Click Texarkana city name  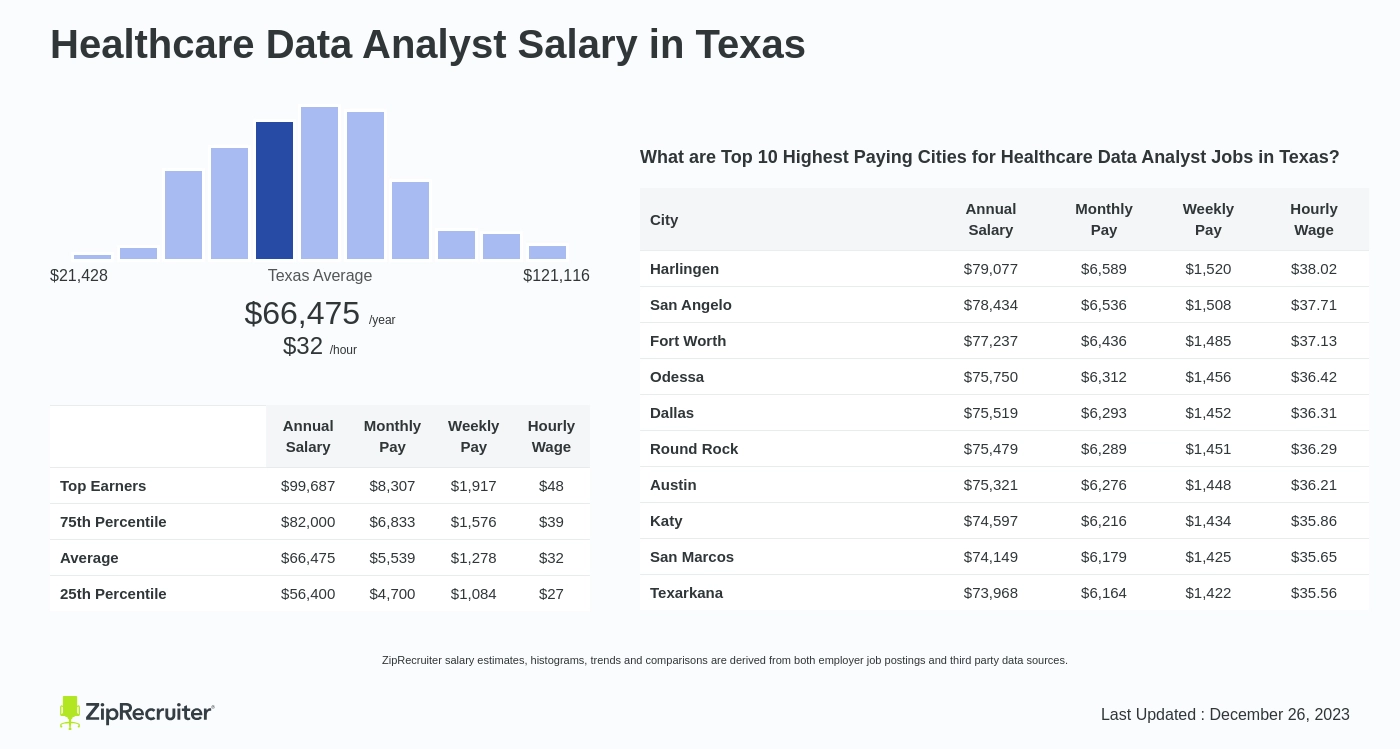pos(686,592)
